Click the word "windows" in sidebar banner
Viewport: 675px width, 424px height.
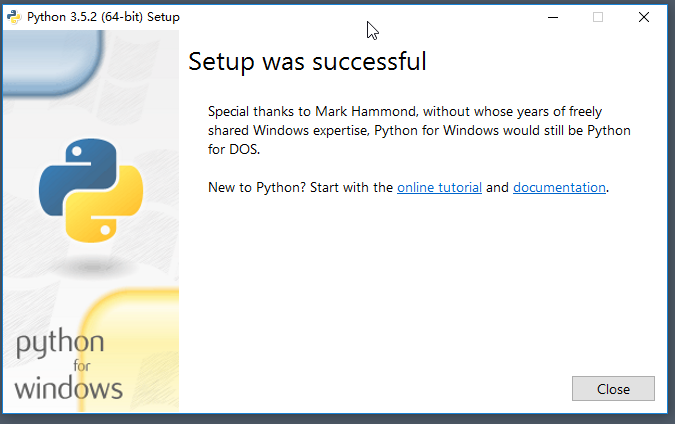(68, 388)
